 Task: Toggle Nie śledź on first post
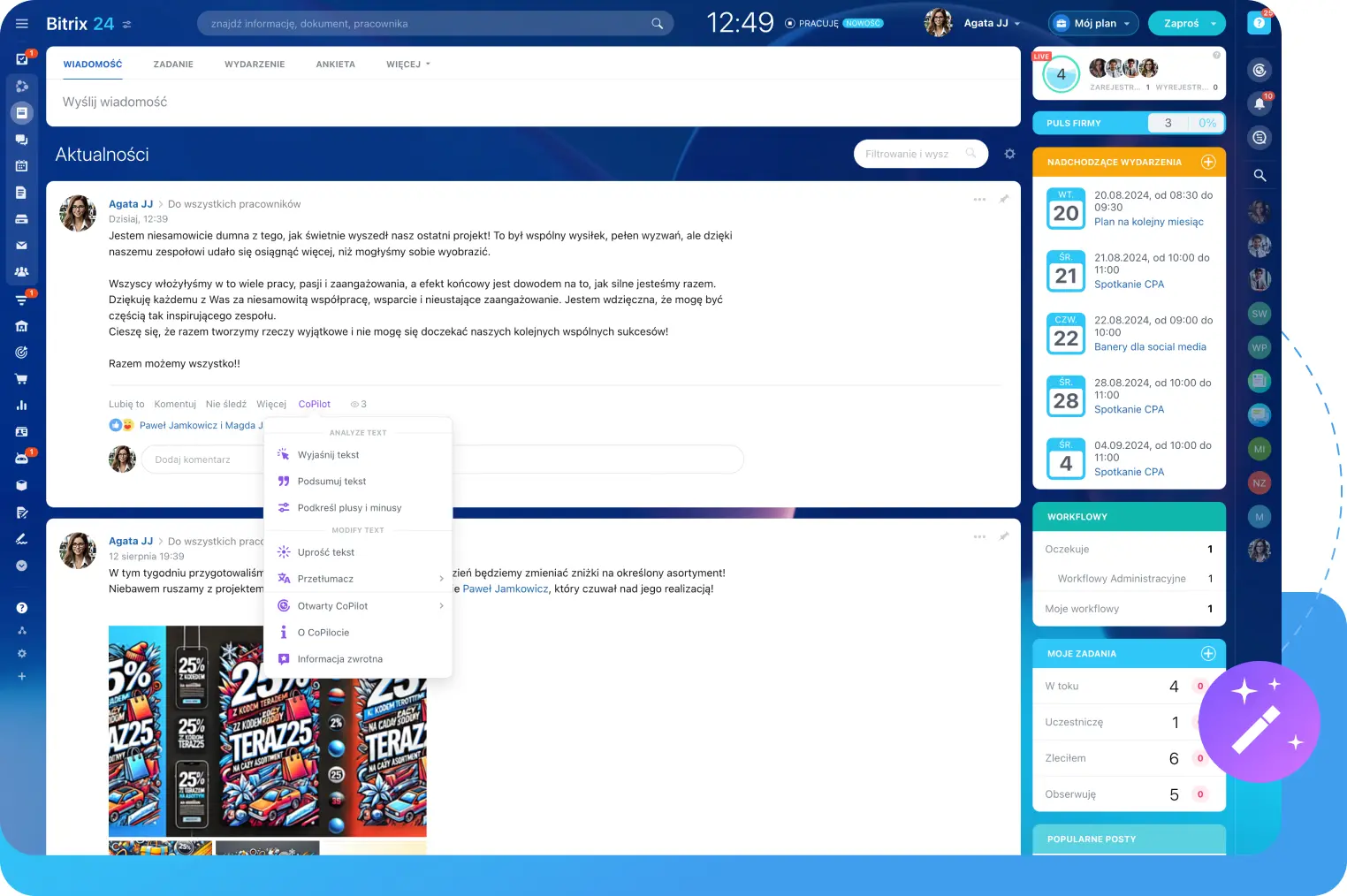225,405
